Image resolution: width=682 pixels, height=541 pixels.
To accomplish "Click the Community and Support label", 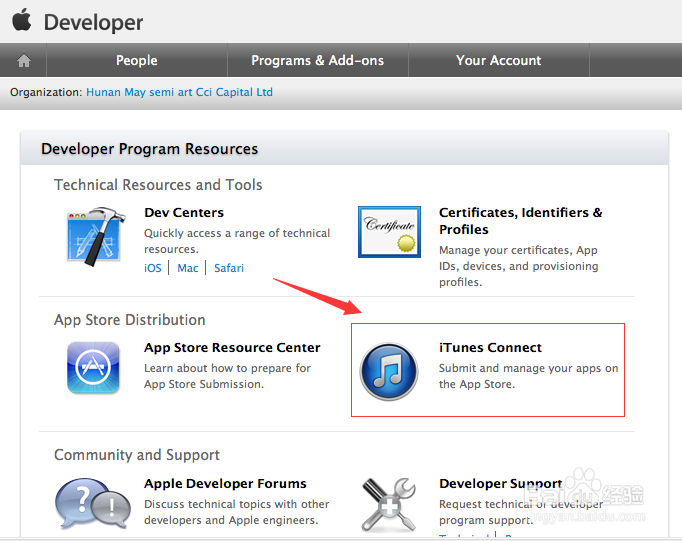I will tap(137, 455).
